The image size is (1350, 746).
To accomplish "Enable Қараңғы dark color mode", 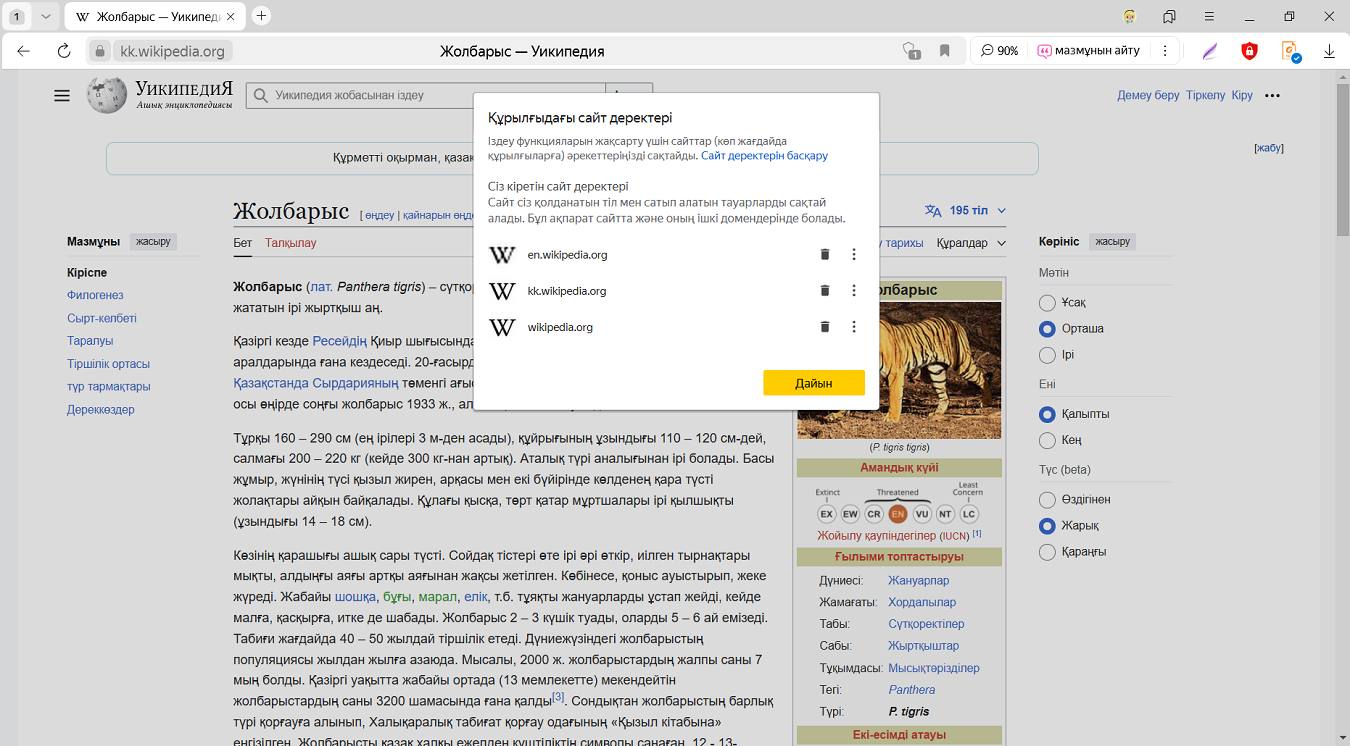I will pos(1047,552).
